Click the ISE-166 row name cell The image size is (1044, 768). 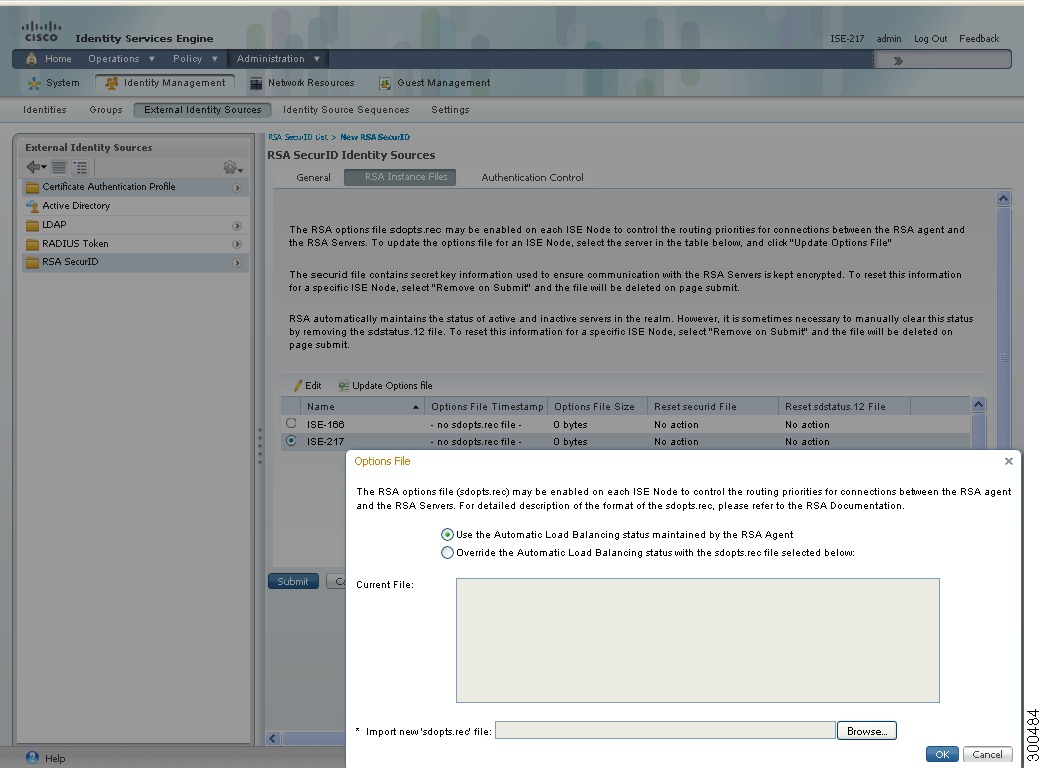[x=326, y=424]
